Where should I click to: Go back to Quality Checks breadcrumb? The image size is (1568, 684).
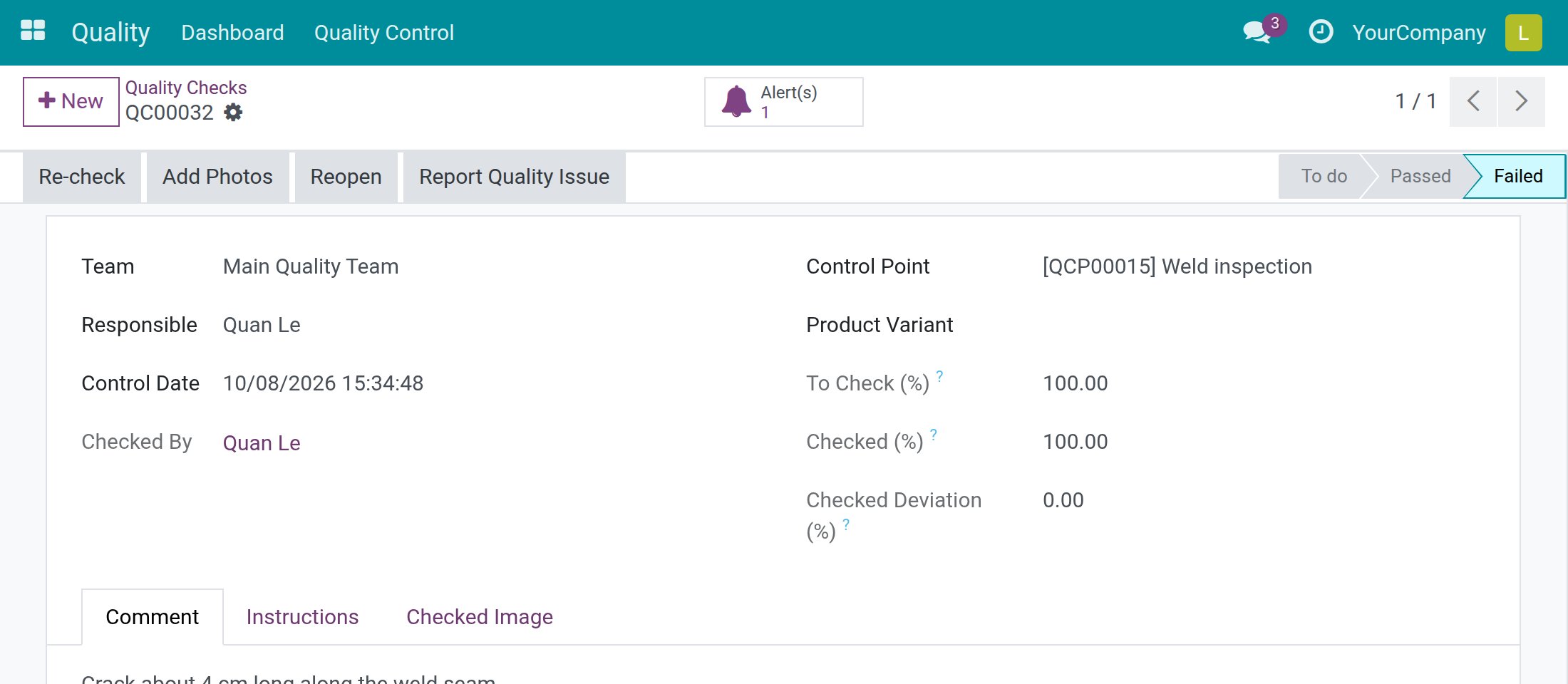click(186, 88)
